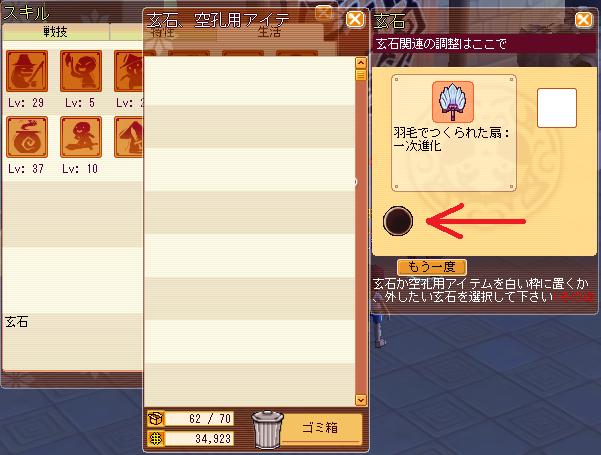Click the feather fan item icon

point(453,102)
